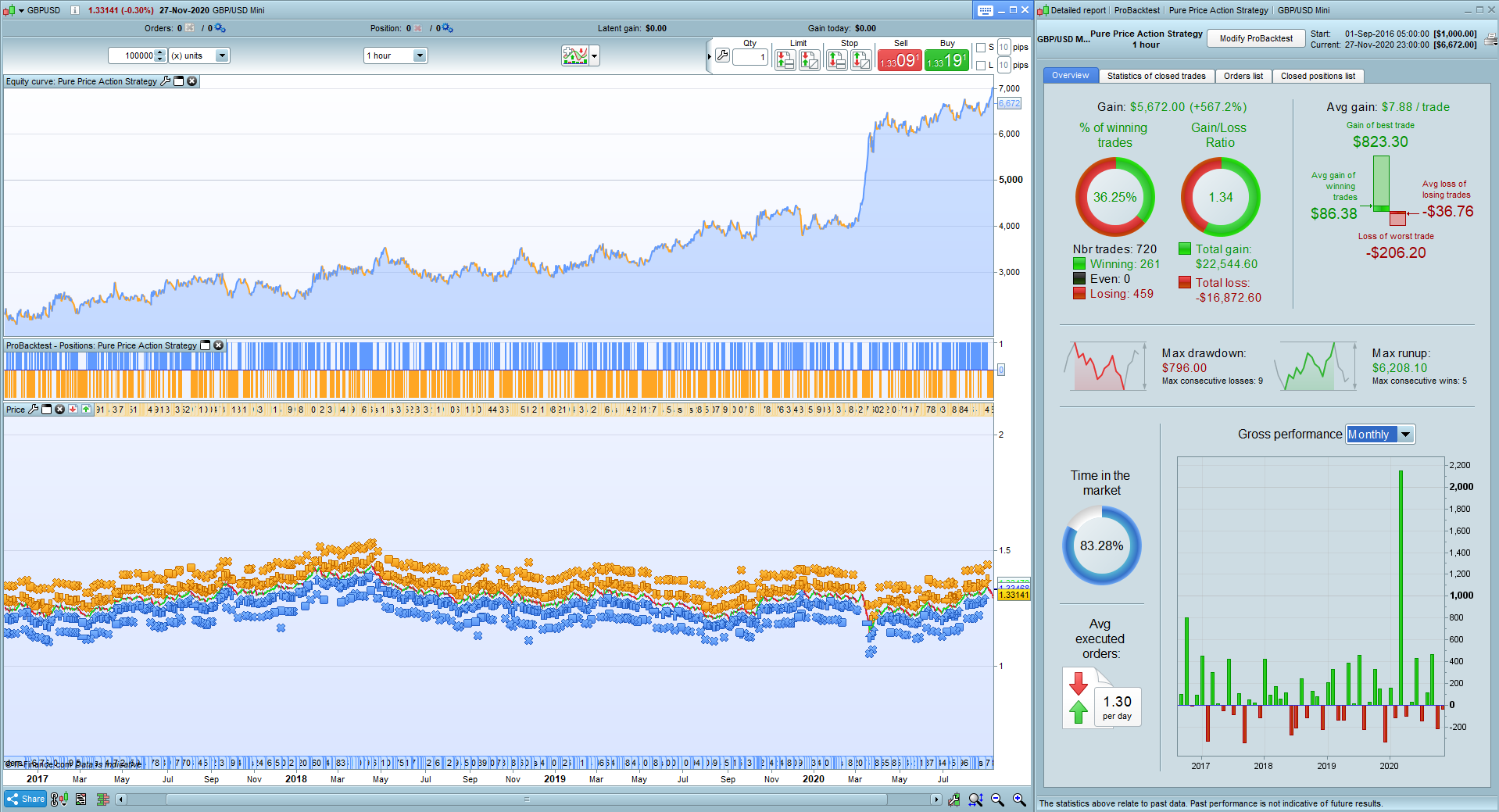
Task: Click the zoom-in magnifier at bottom right
Action: [1018, 799]
